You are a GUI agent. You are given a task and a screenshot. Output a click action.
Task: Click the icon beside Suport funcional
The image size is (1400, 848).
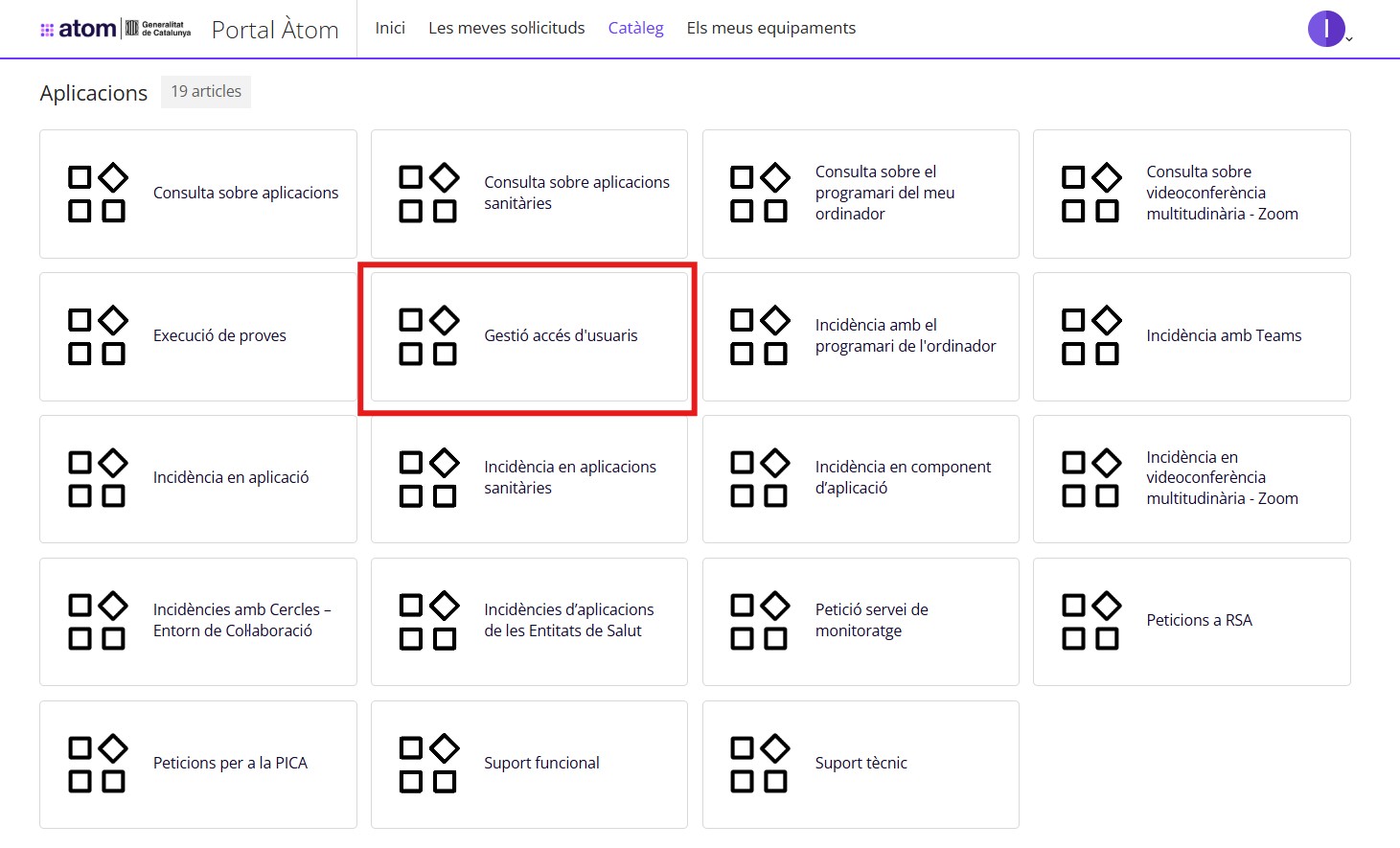pyautogui.click(x=428, y=764)
